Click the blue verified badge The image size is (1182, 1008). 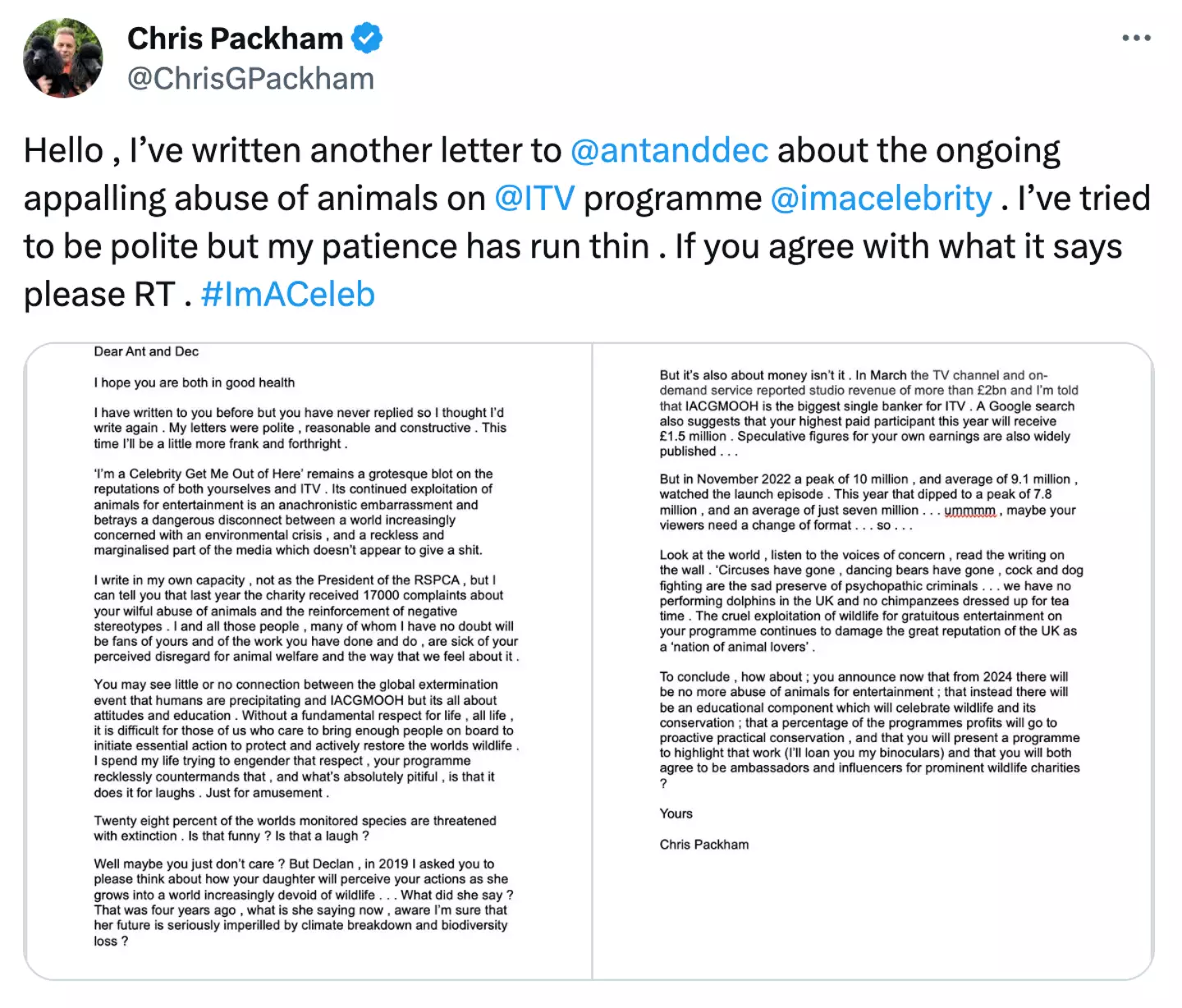tap(367, 38)
